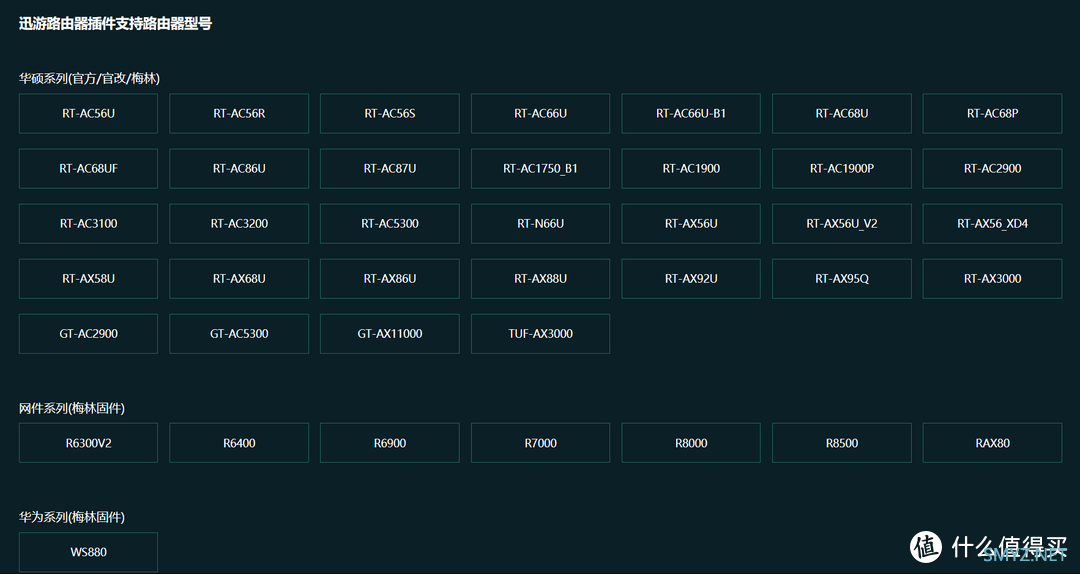This screenshot has height=574, width=1080.
Task: Click the RT-AX68U model box
Action: click(x=239, y=279)
